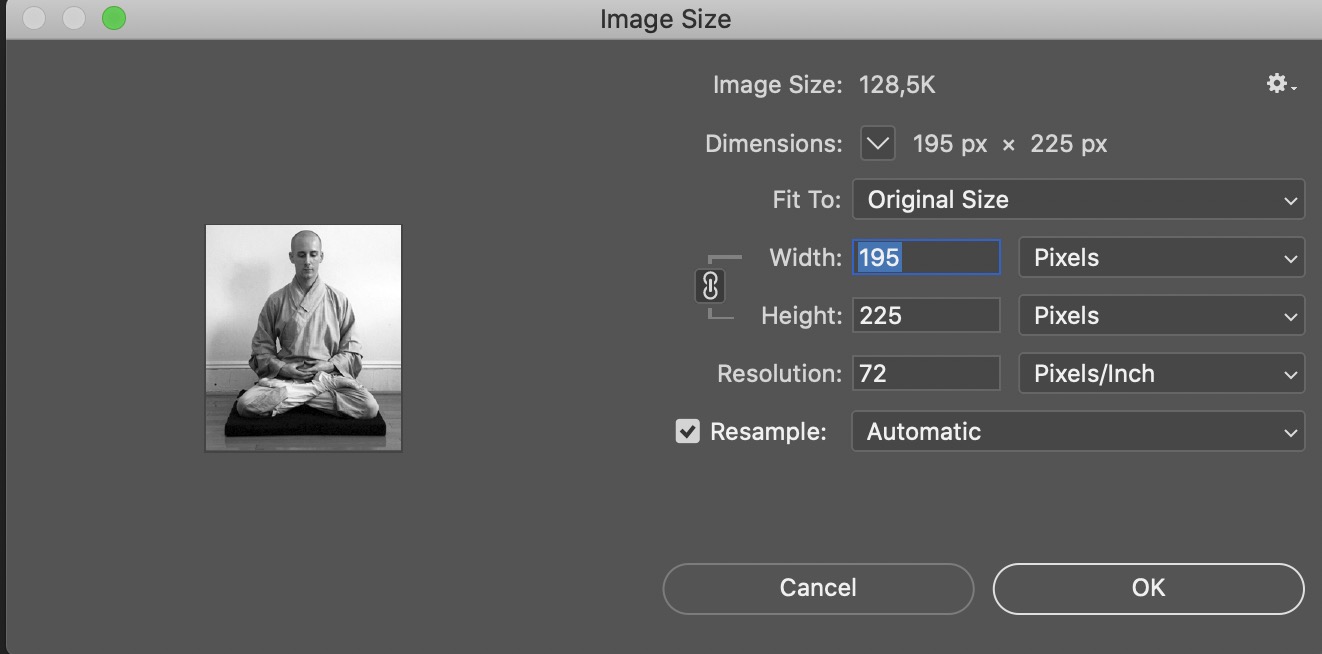Click the yellow minimize traffic light button

pyautogui.click(x=73, y=17)
